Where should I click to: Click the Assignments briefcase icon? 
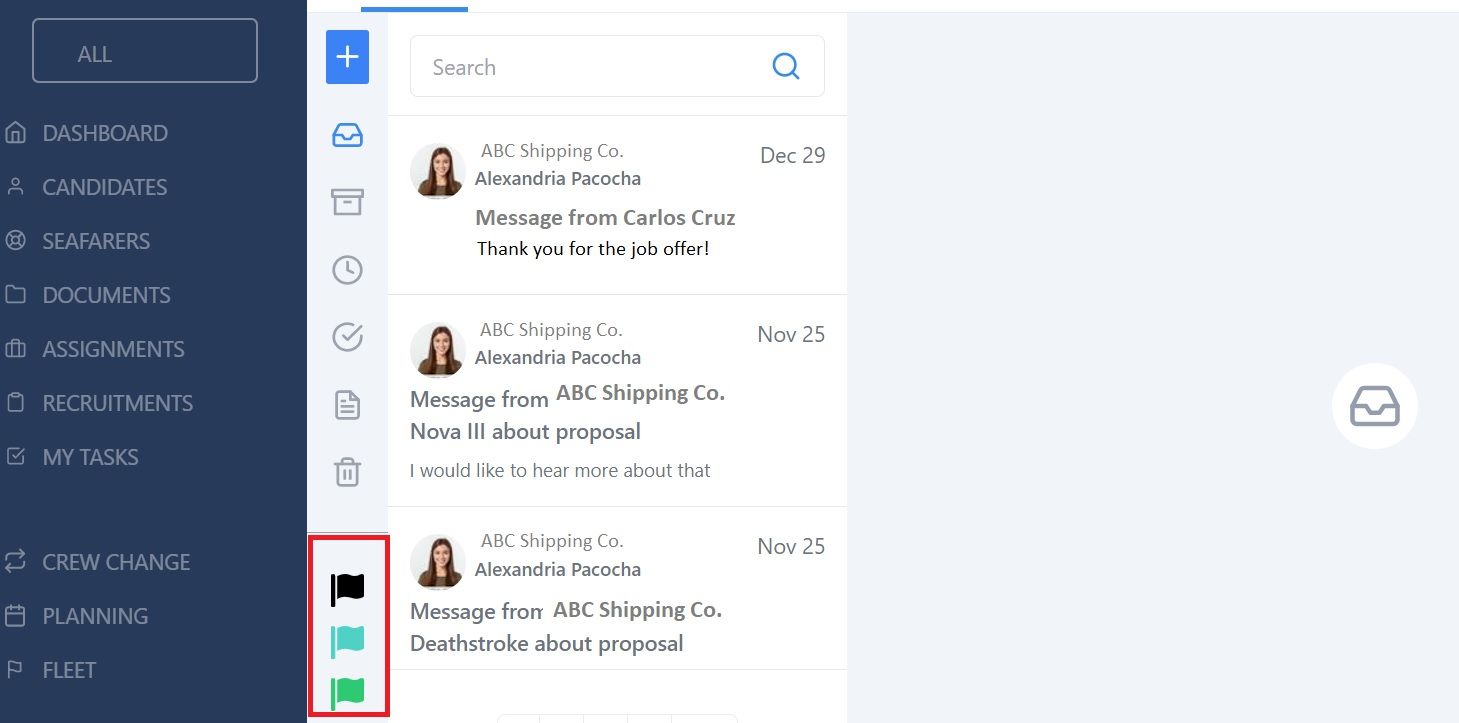coord(15,349)
